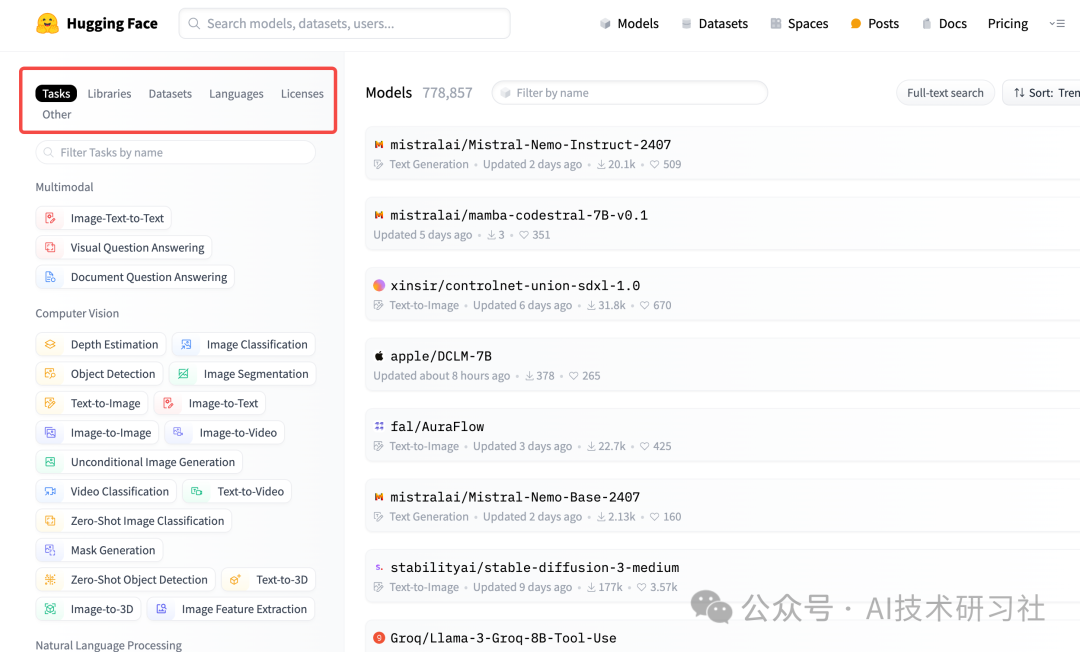The width and height of the screenshot is (1080, 652).
Task: Click the Image Feature Extraction icon
Action: click(161, 609)
